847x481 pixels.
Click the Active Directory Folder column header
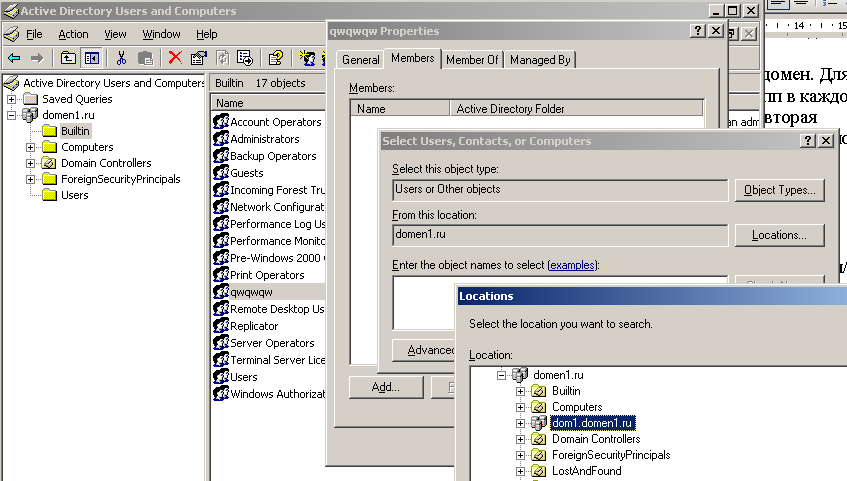[x=576, y=109]
